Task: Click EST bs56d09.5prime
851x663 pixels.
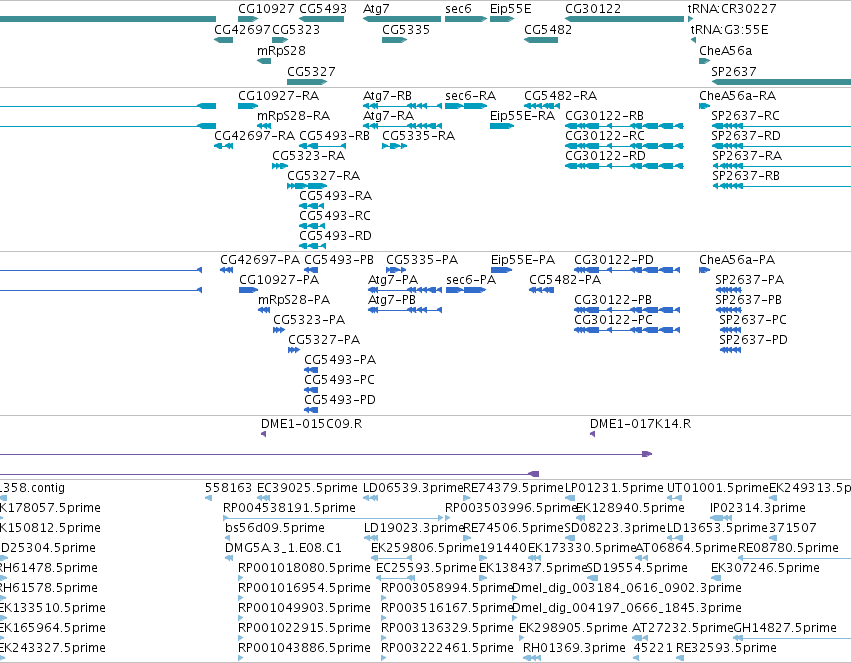Action: pos(275,528)
